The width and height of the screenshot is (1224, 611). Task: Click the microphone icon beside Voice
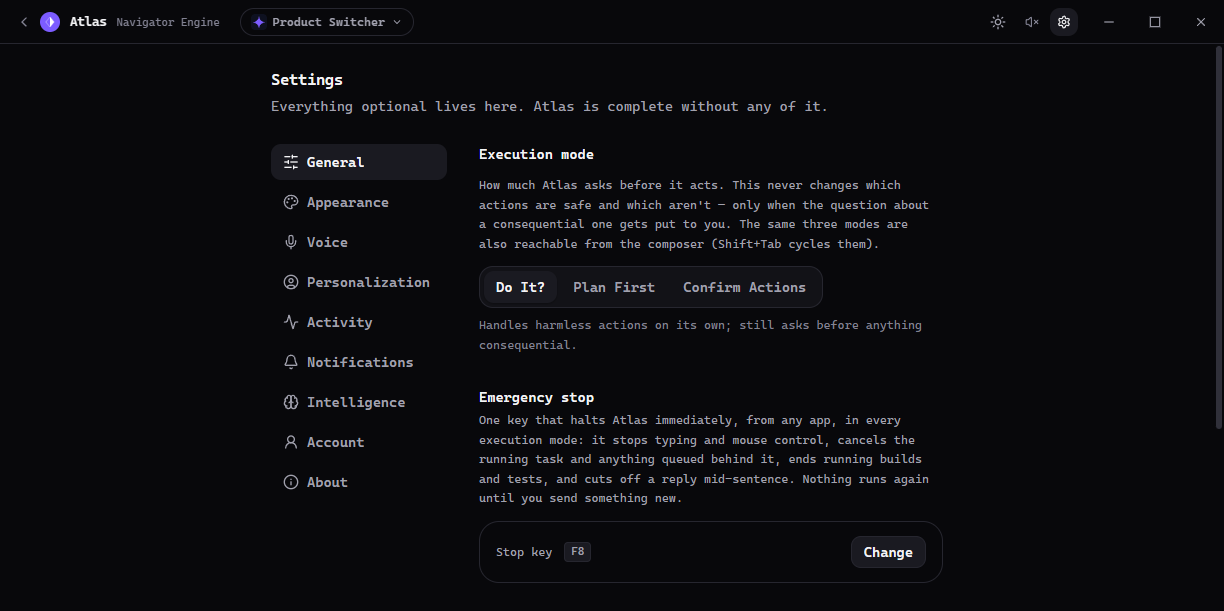pyautogui.click(x=291, y=242)
